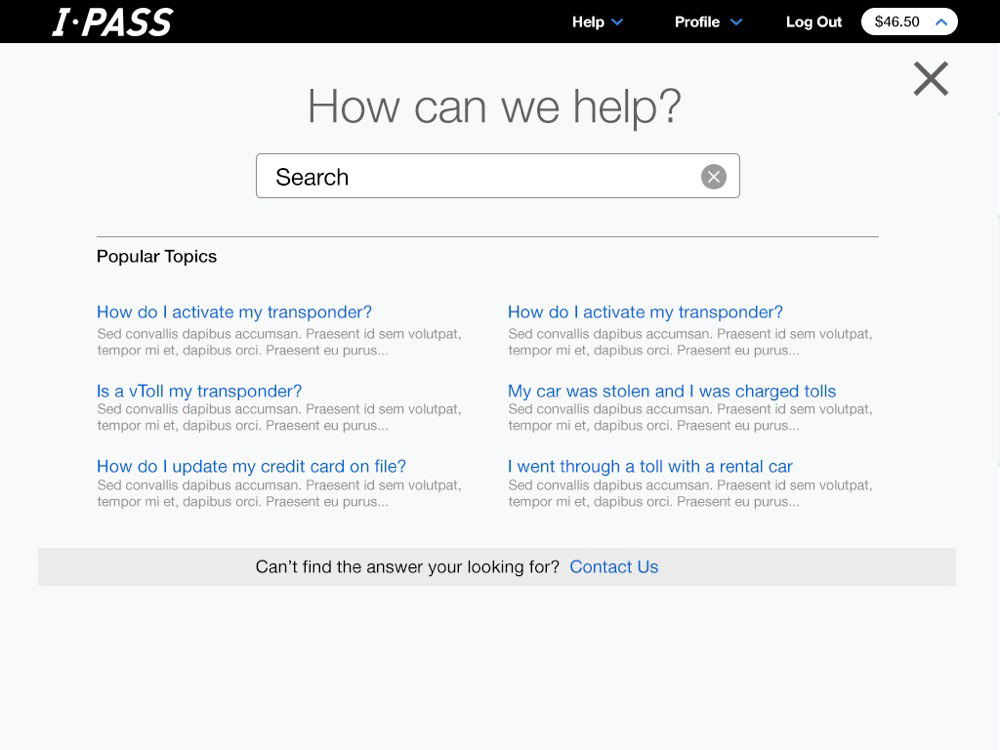
Task: Click description under 'I went through a toll with a rental car'
Action: [690, 493]
